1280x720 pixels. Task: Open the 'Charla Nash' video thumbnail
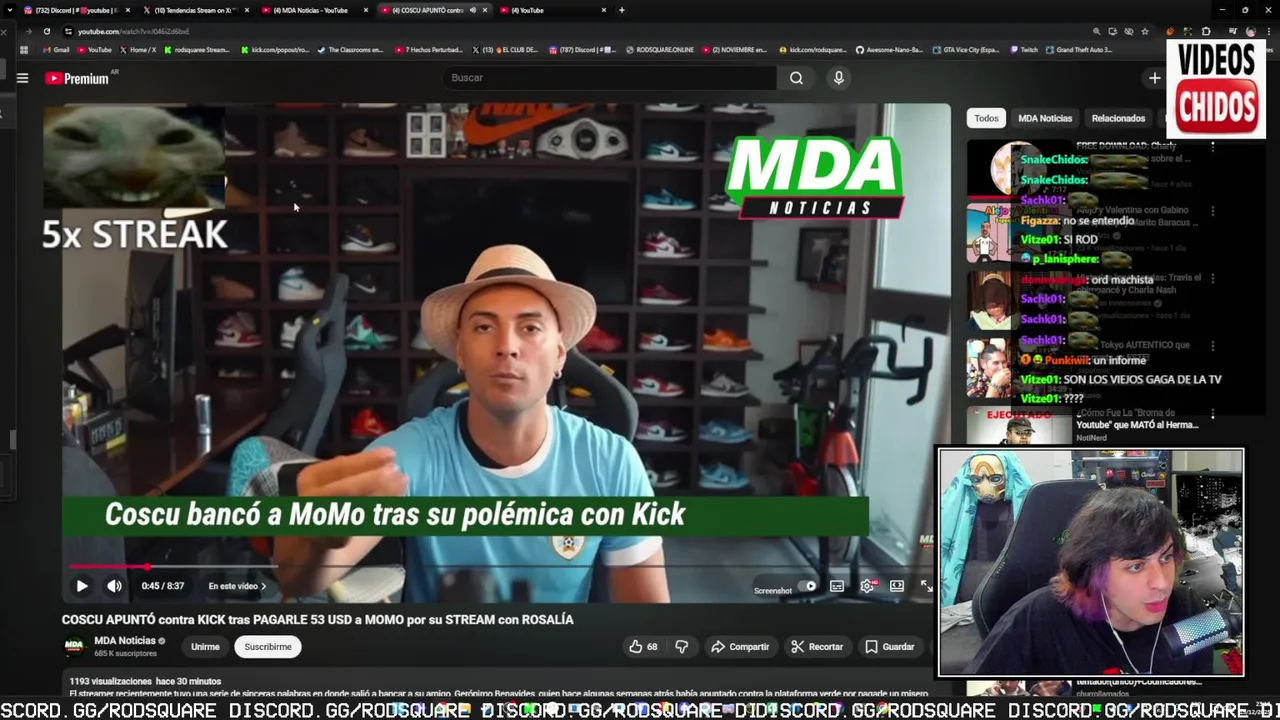[x=1017, y=300]
